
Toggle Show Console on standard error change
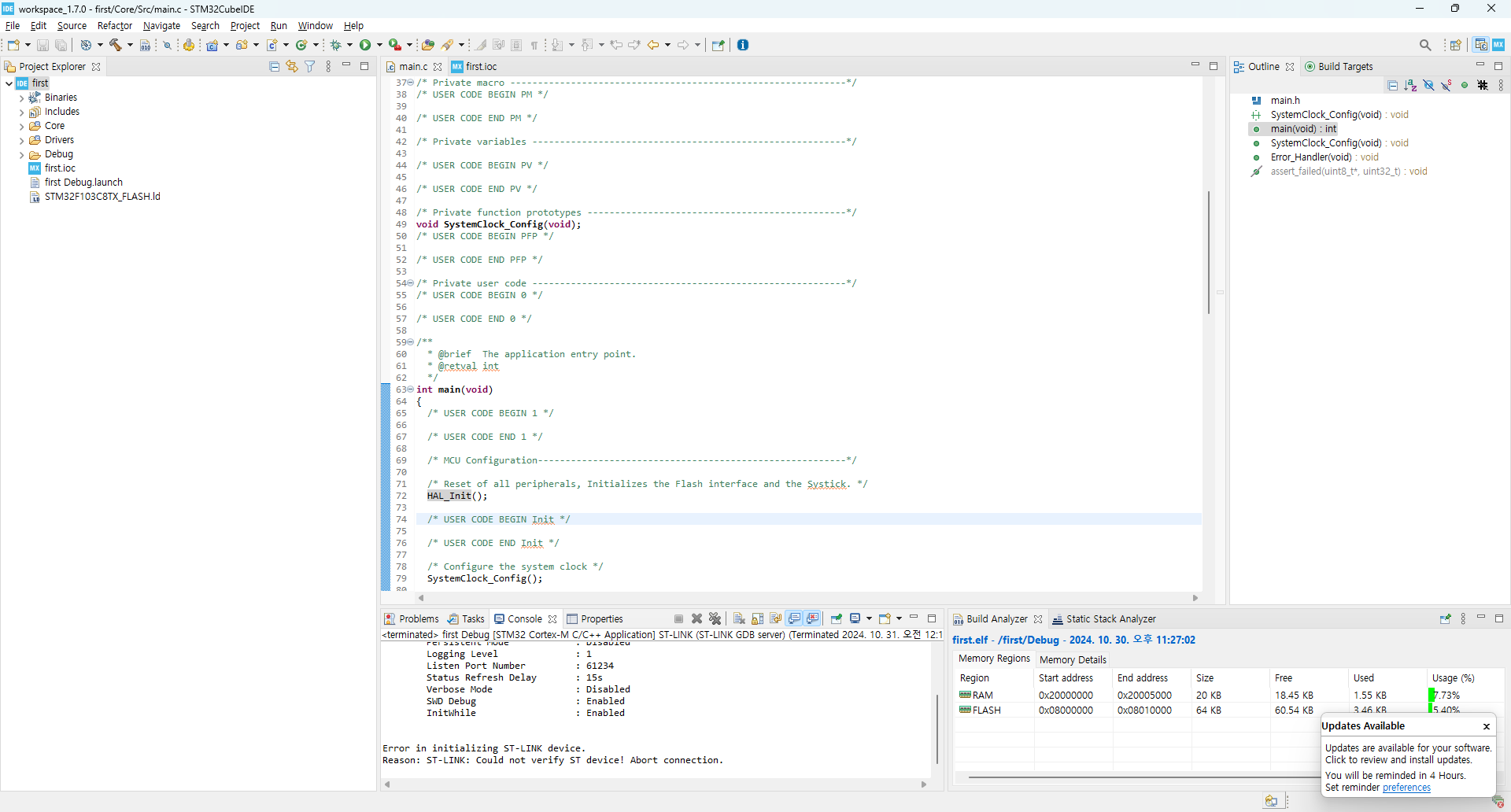tap(813, 619)
